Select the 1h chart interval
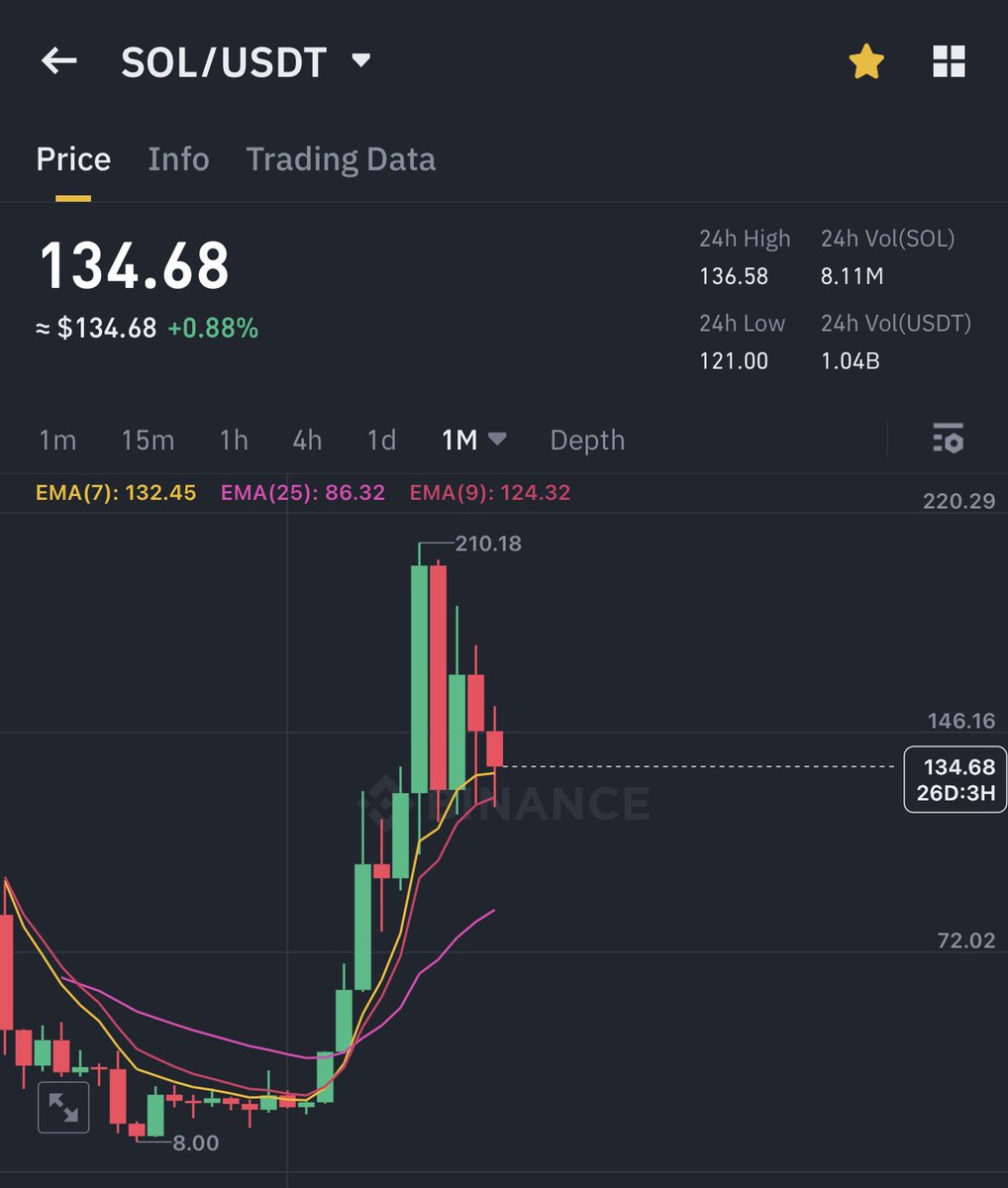The width and height of the screenshot is (1008, 1188). (234, 440)
